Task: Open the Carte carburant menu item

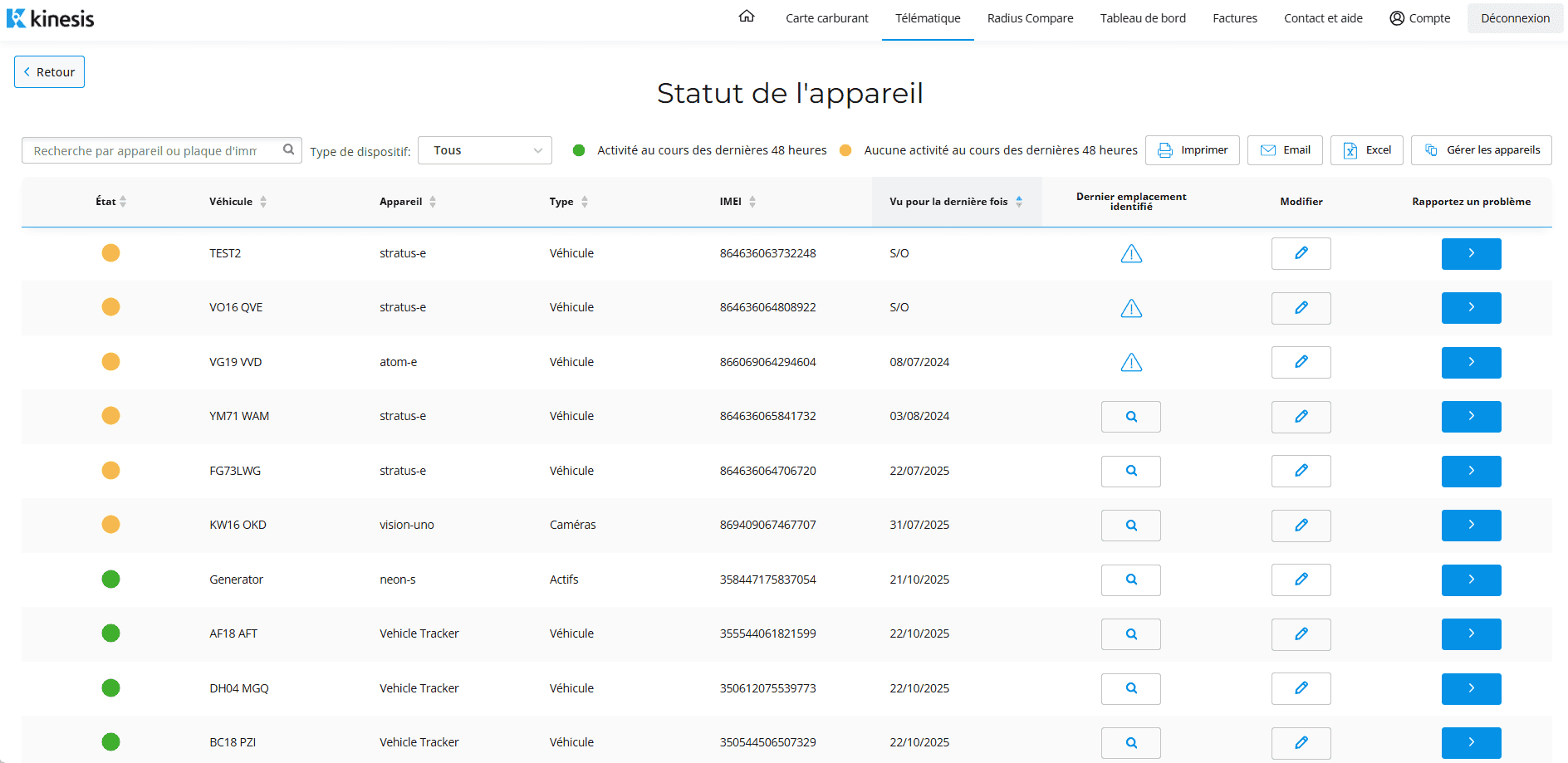Action: tap(826, 18)
